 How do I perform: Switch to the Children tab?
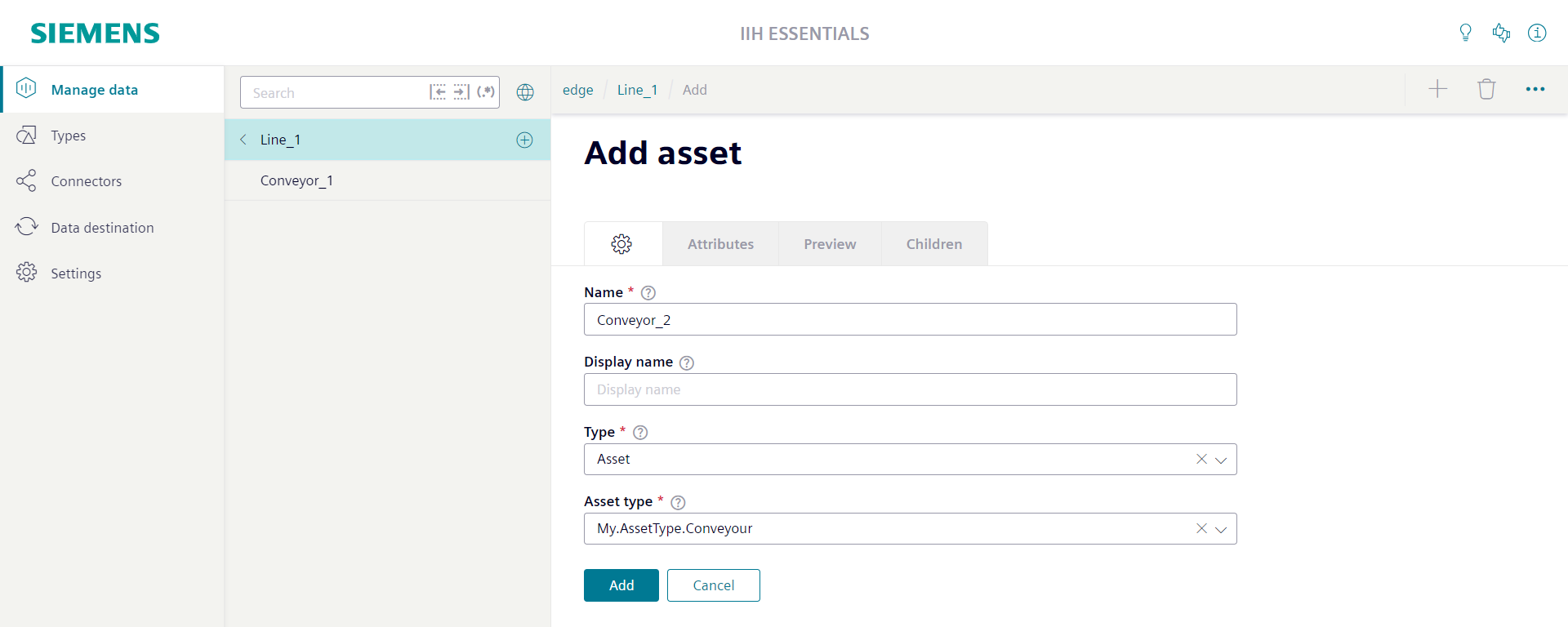click(x=934, y=243)
